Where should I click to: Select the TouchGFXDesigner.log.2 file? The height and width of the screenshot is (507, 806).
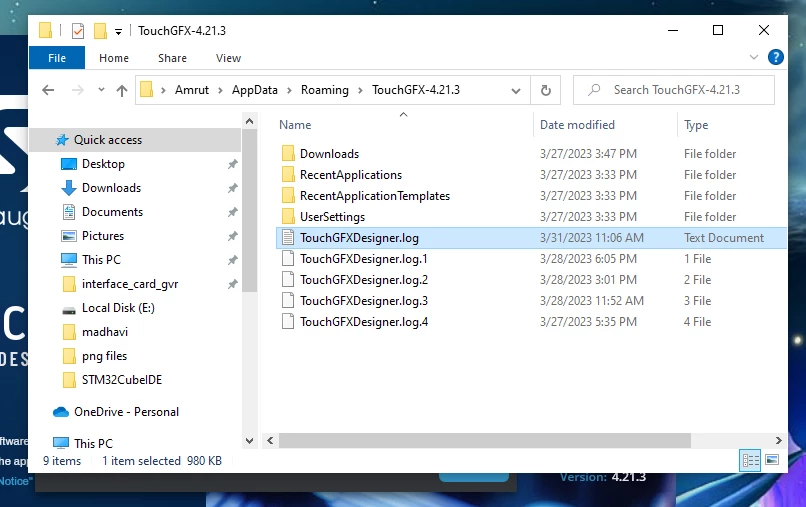point(363,280)
